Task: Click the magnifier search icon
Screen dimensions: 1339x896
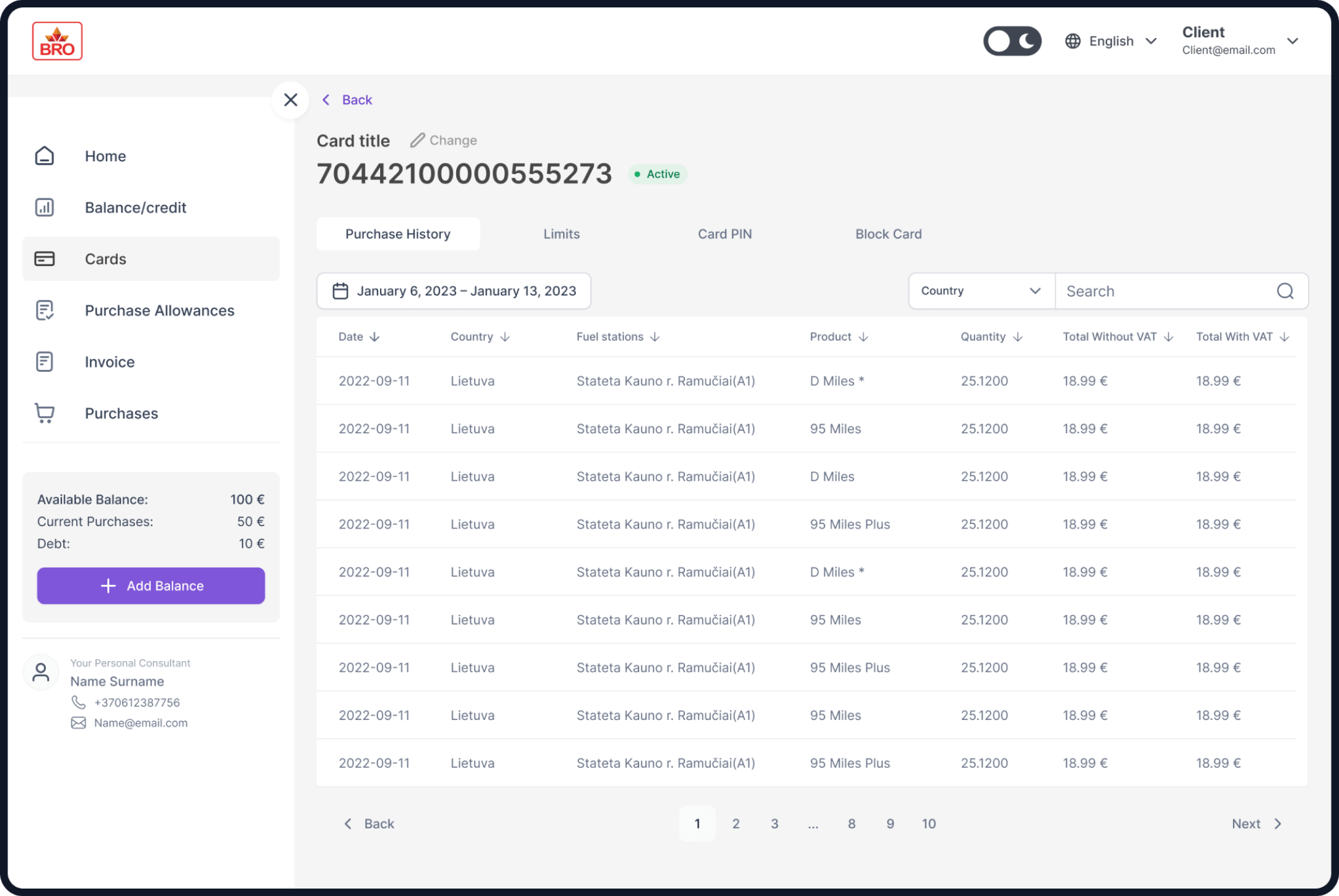Action: click(1285, 291)
